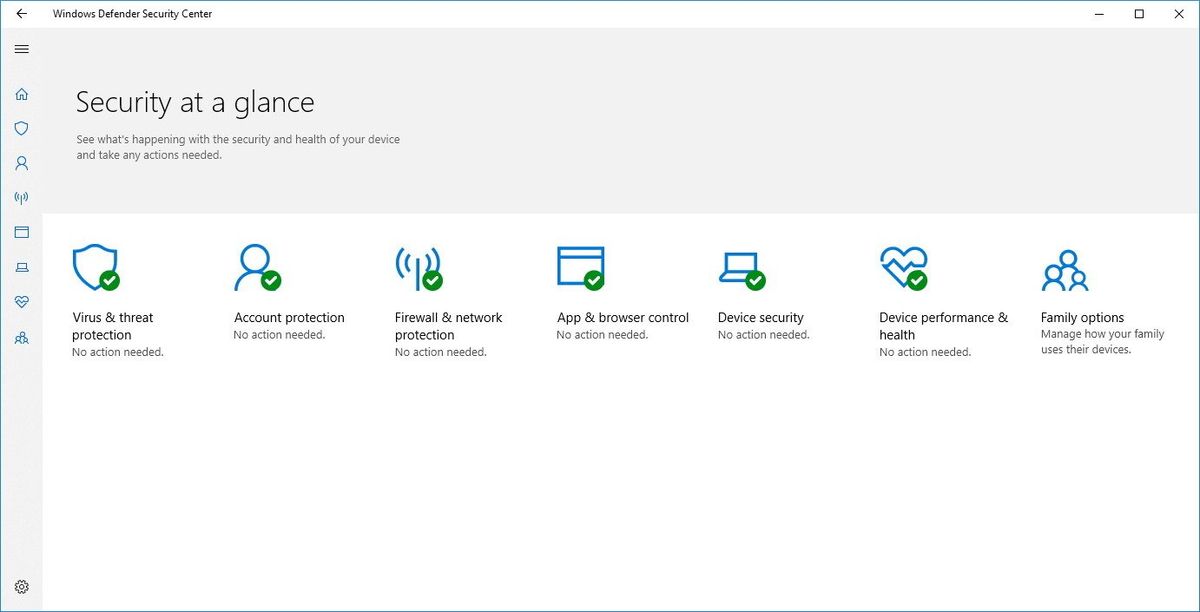Click the Security at a glance heading
This screenshot has height=612, width=1200.
(195, 101)
